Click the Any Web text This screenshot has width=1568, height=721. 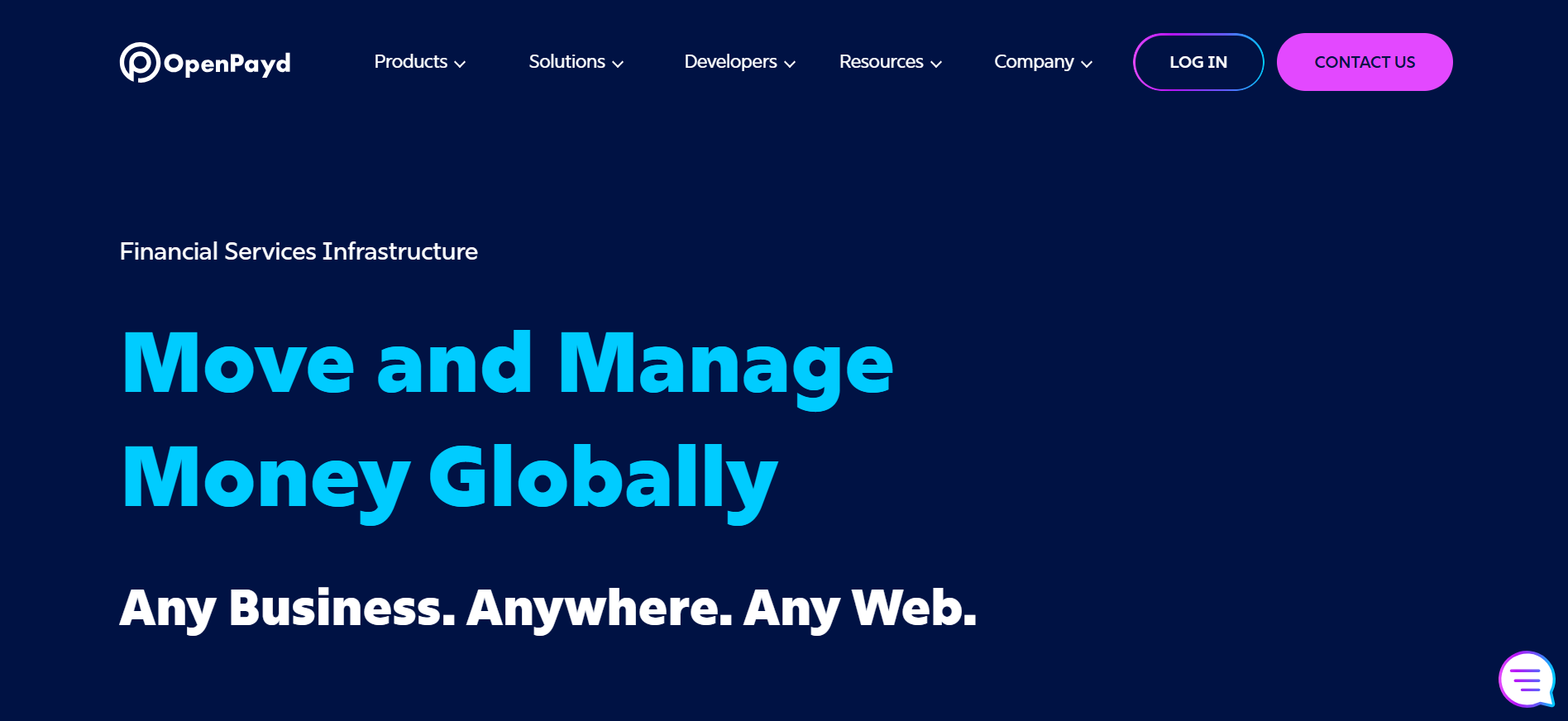click(860, 609)
